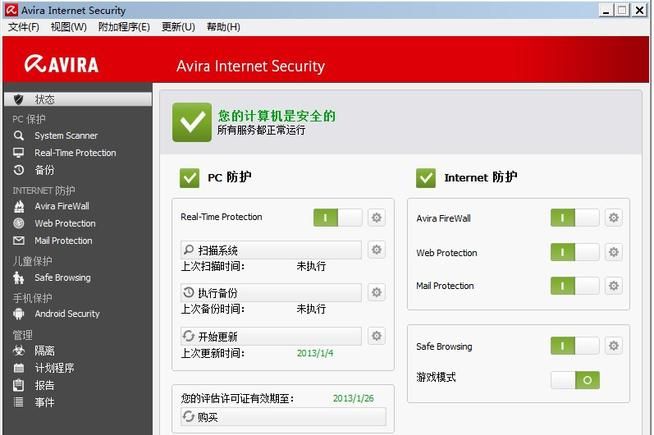
Task: Click the Real-Time Protection monitor icon
Action: pyautogui.click(x=18, y=153)
